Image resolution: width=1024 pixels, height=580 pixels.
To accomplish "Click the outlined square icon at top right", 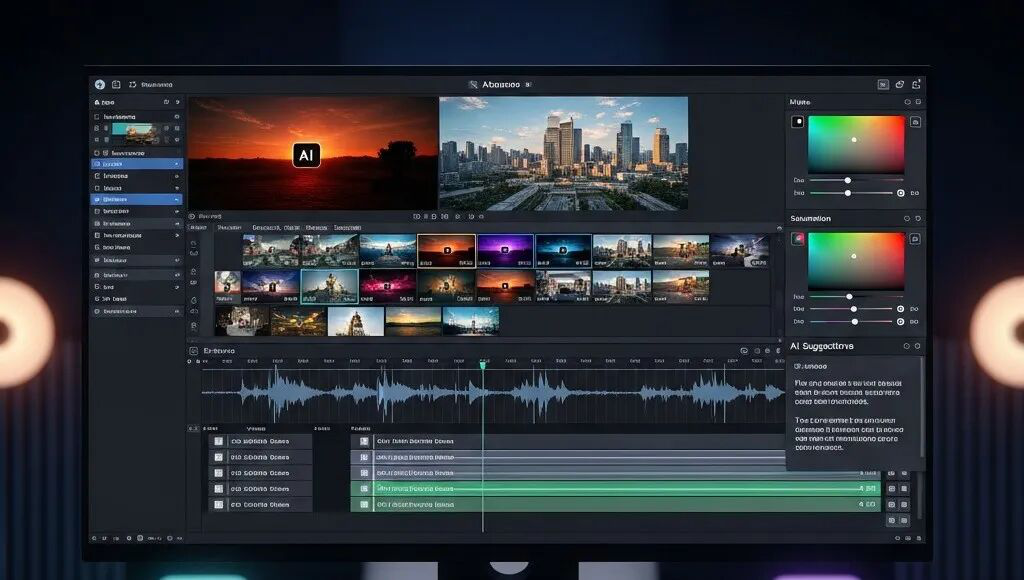I will [883, 84].
